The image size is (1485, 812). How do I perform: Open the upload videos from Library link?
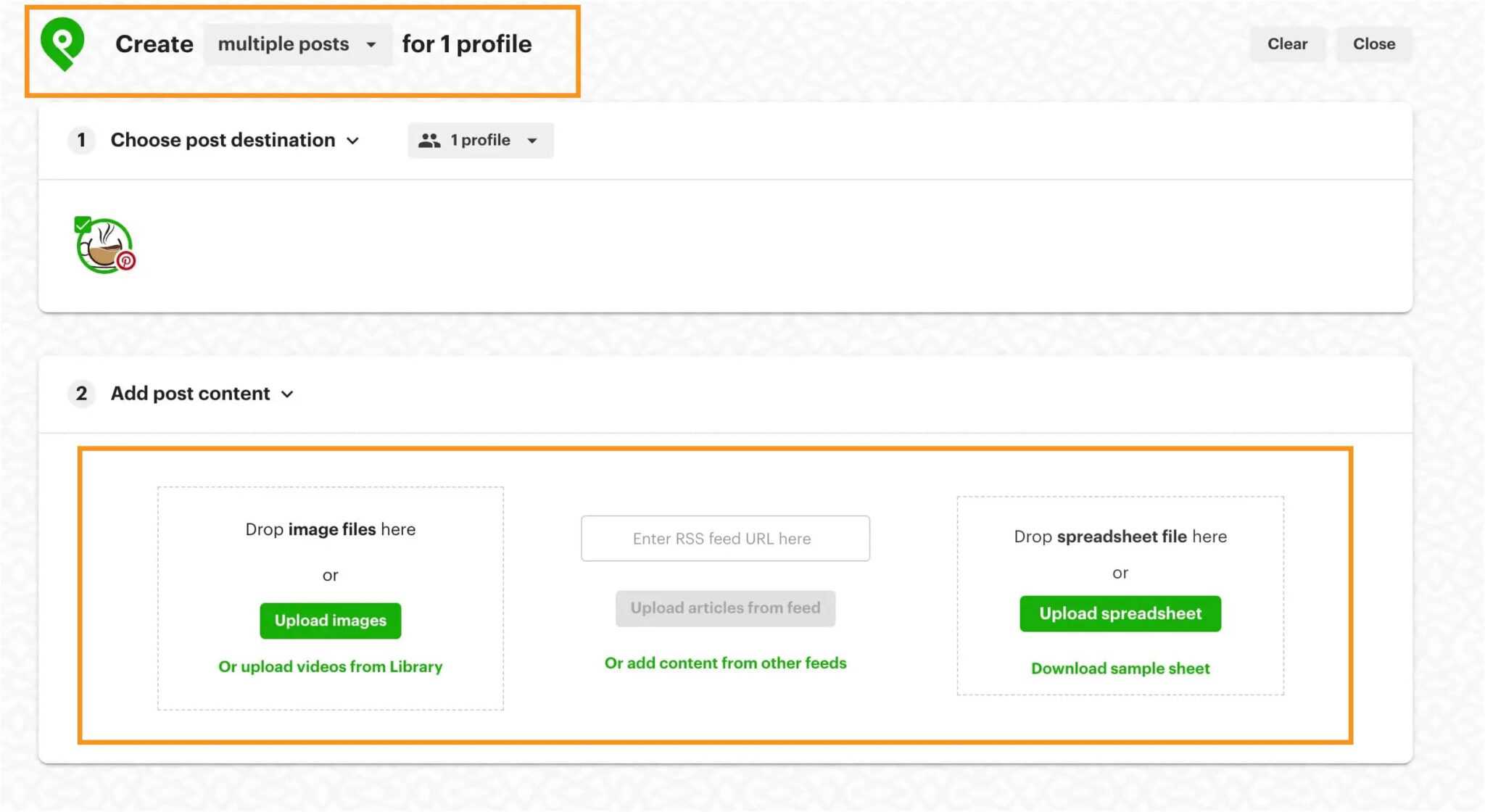[x=330, y=666]
